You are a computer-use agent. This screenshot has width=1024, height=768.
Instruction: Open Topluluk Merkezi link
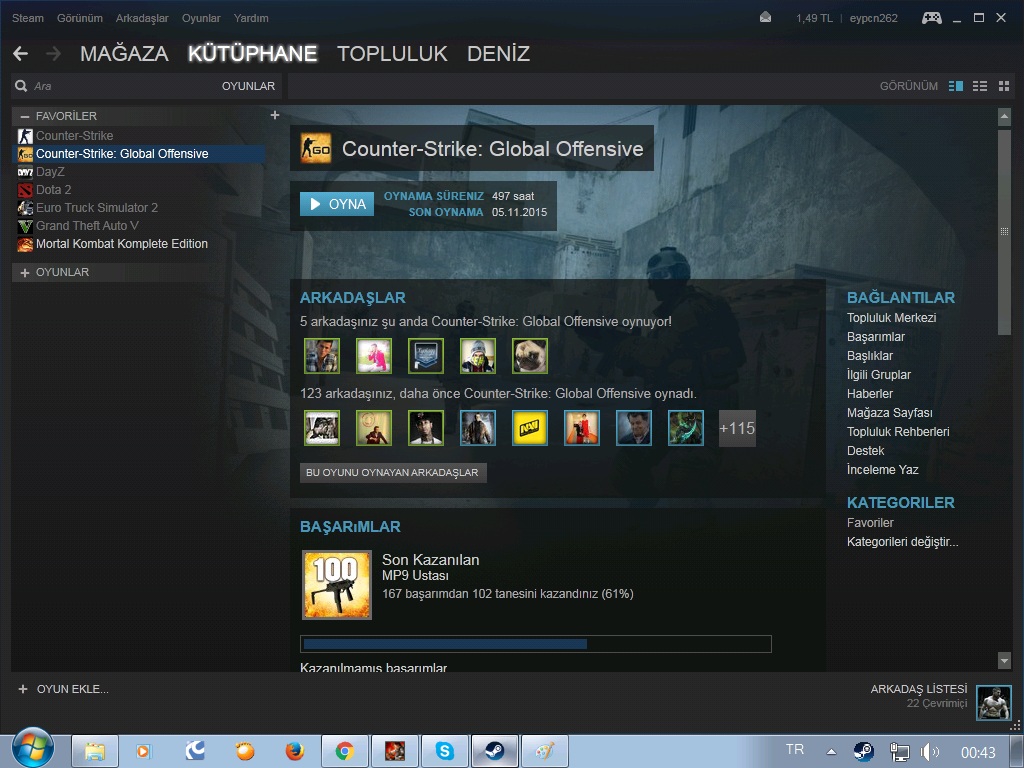tap(891, 317)
